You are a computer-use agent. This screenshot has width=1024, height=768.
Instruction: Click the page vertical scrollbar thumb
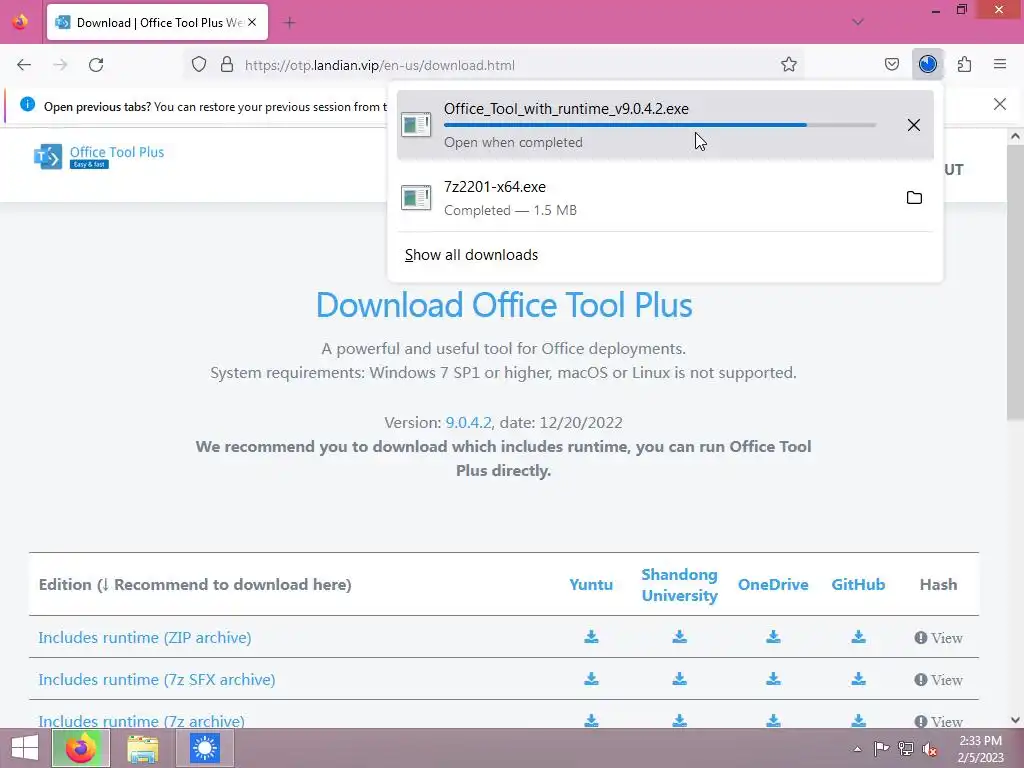pos(1015,282)
